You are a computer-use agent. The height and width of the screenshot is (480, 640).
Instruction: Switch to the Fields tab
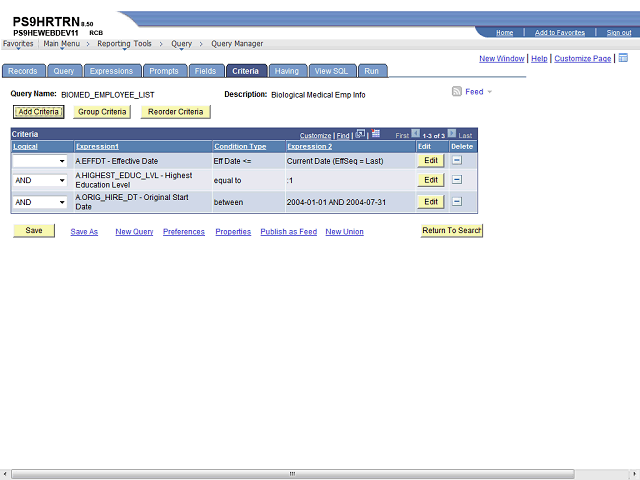205,71
